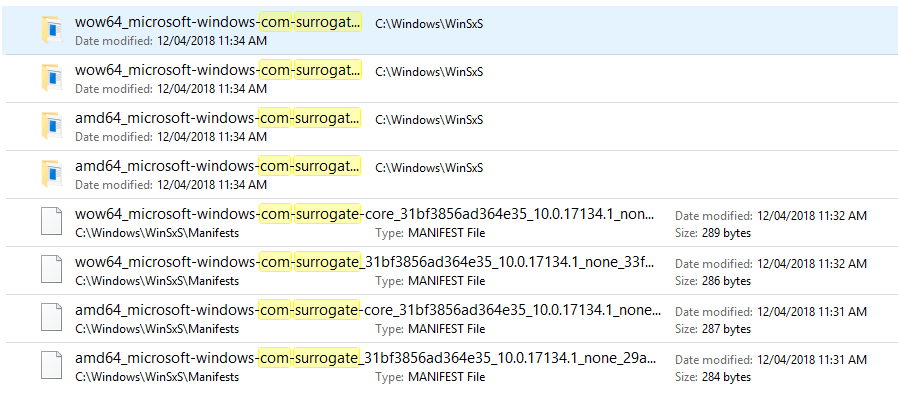This screenshot has width=898, height=407.
Task: Click Date modified 11:34 AM in highlighted row
Action: tap(171, 41)
